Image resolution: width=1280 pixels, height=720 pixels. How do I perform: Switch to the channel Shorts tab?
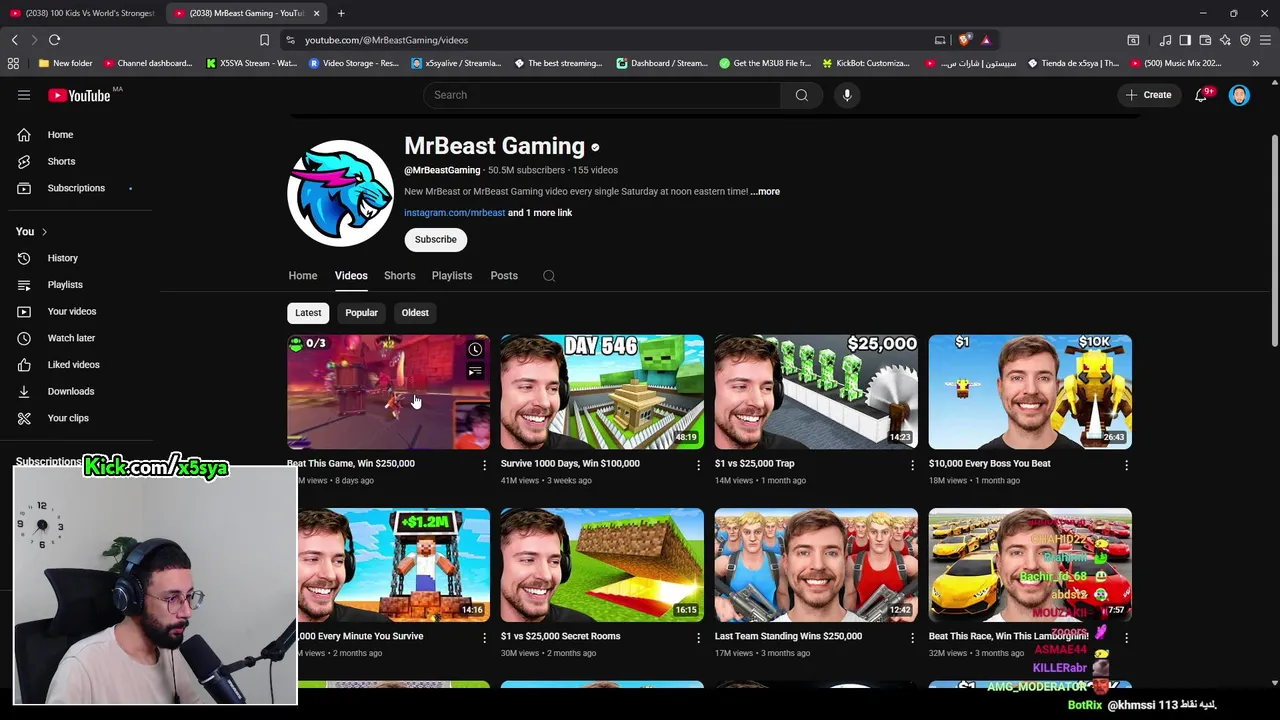(400, 276)
